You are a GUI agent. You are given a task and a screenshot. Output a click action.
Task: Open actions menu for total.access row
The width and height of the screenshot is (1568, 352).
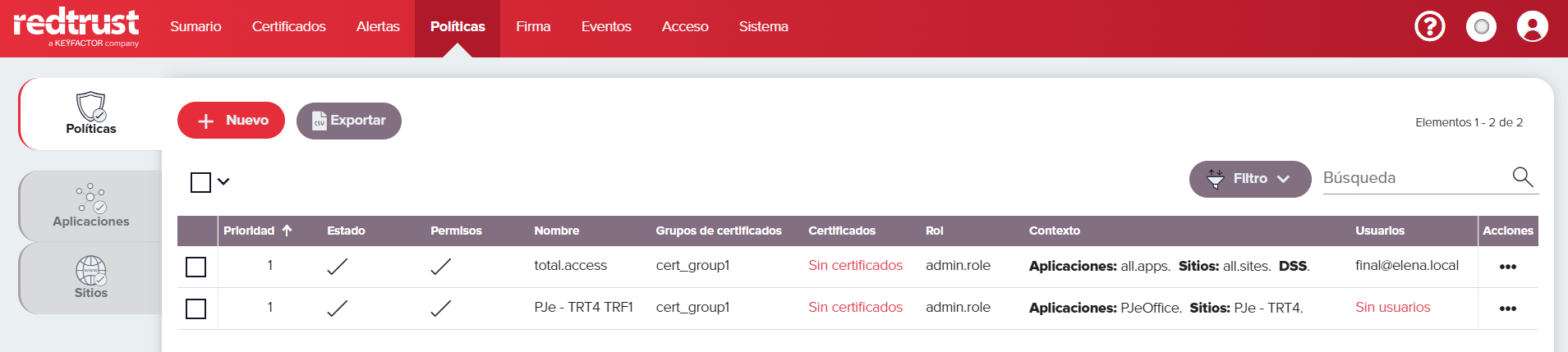[x=1507, y=267]
